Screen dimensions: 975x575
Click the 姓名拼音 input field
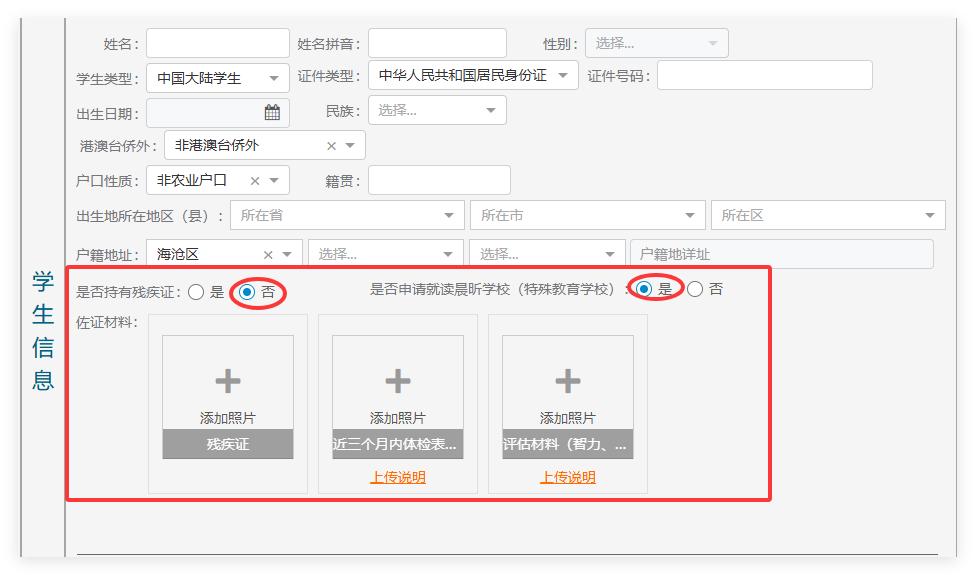437,44
